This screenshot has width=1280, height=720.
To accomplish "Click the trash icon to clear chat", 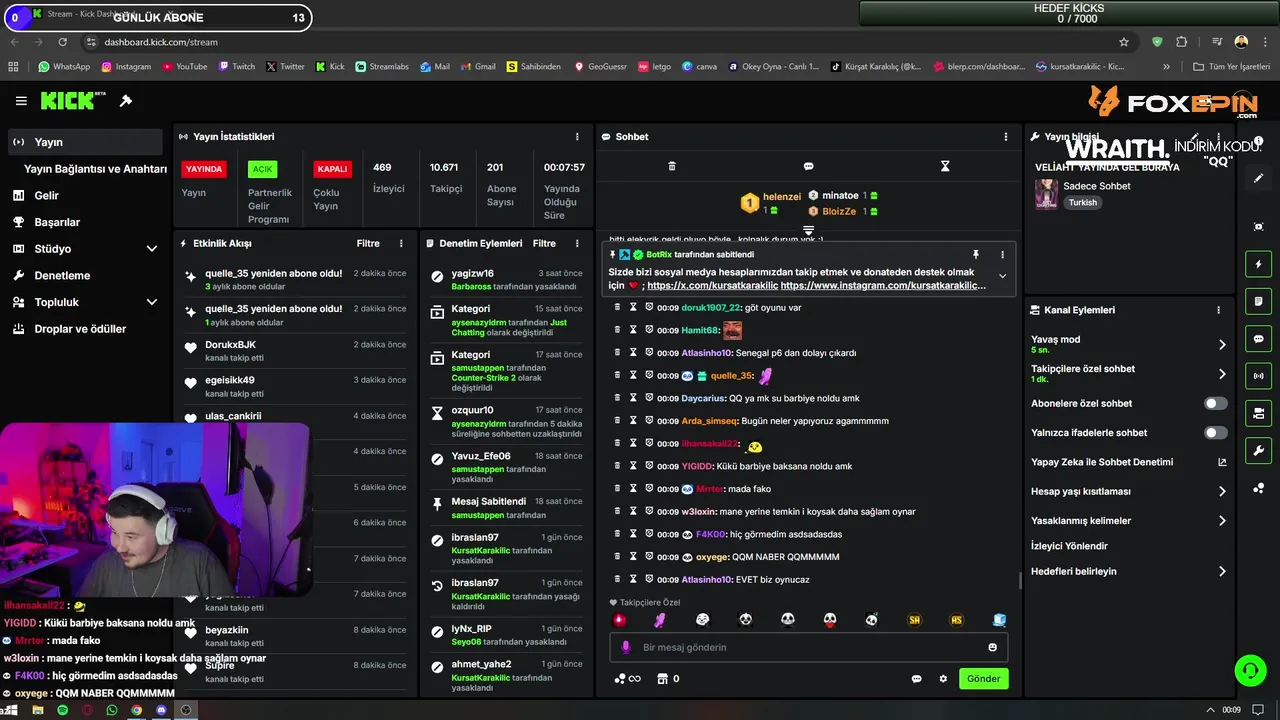I will click(672, 166).
